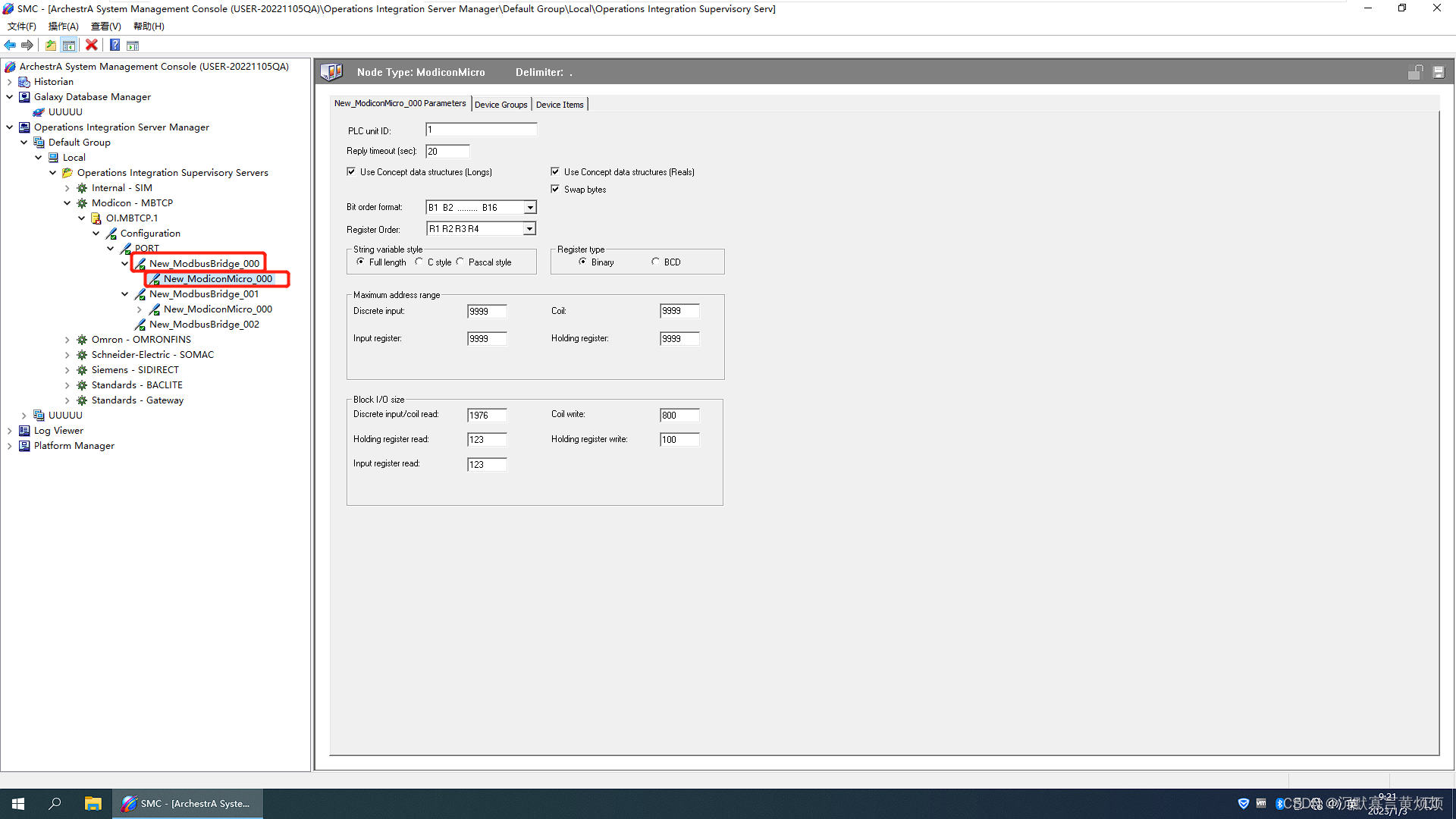
Task: Click the Historian icon in the sidebar tree
Action: (x=24, y=81)
